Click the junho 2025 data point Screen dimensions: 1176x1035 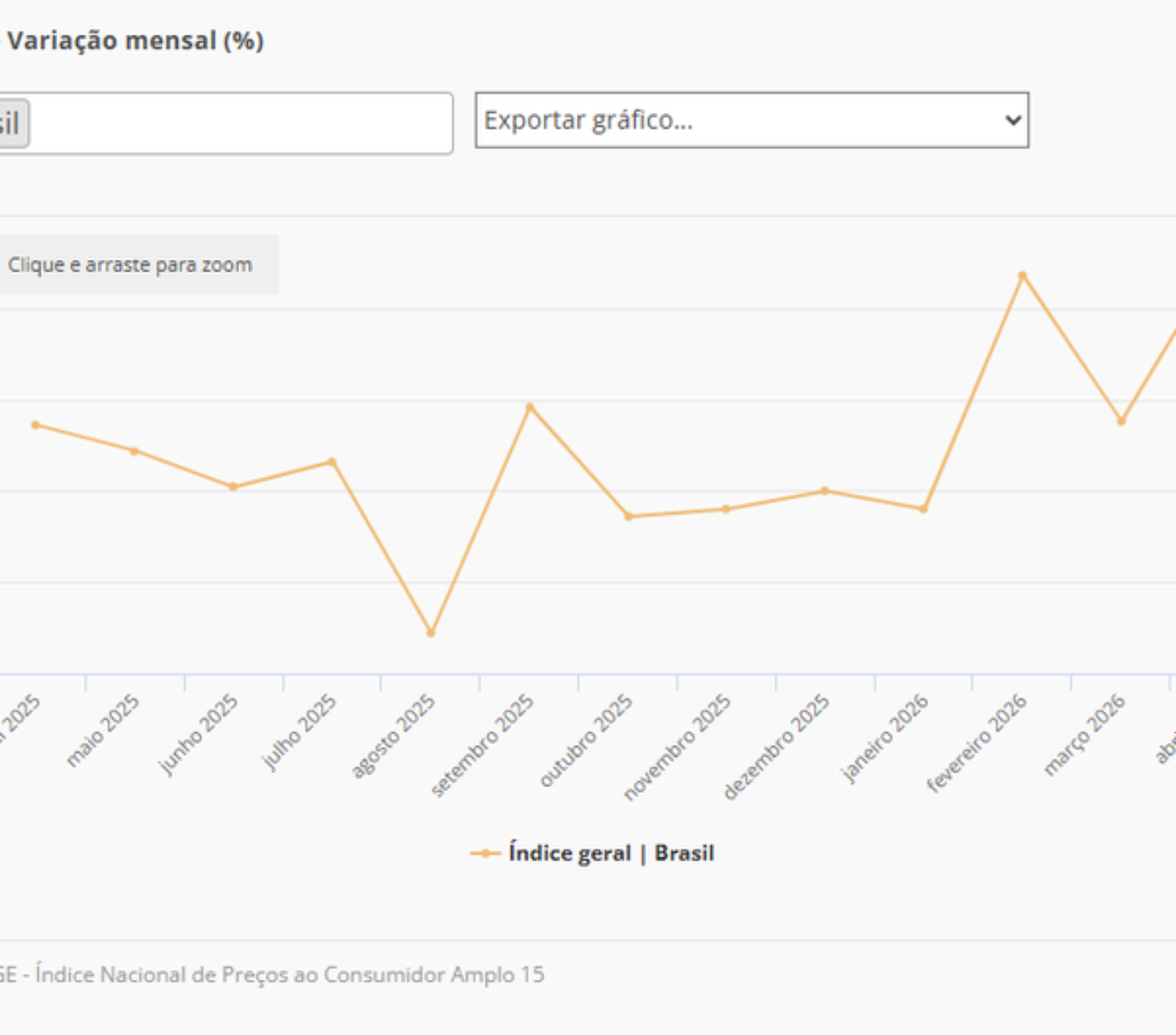pos(233,486)
